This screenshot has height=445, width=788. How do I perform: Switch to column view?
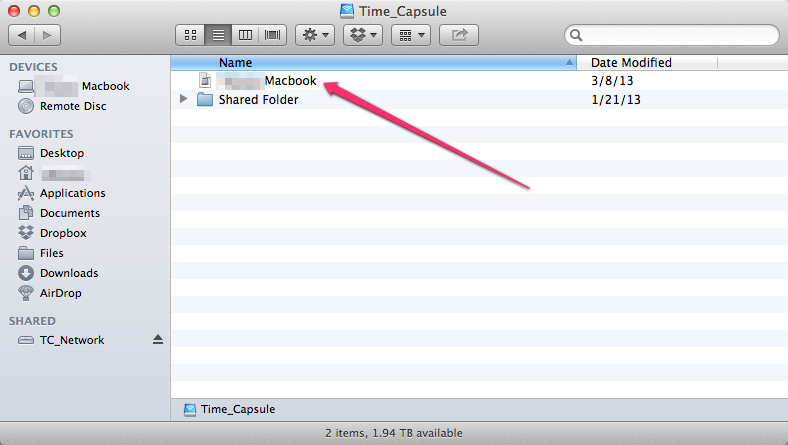click(x=245, y=35)
